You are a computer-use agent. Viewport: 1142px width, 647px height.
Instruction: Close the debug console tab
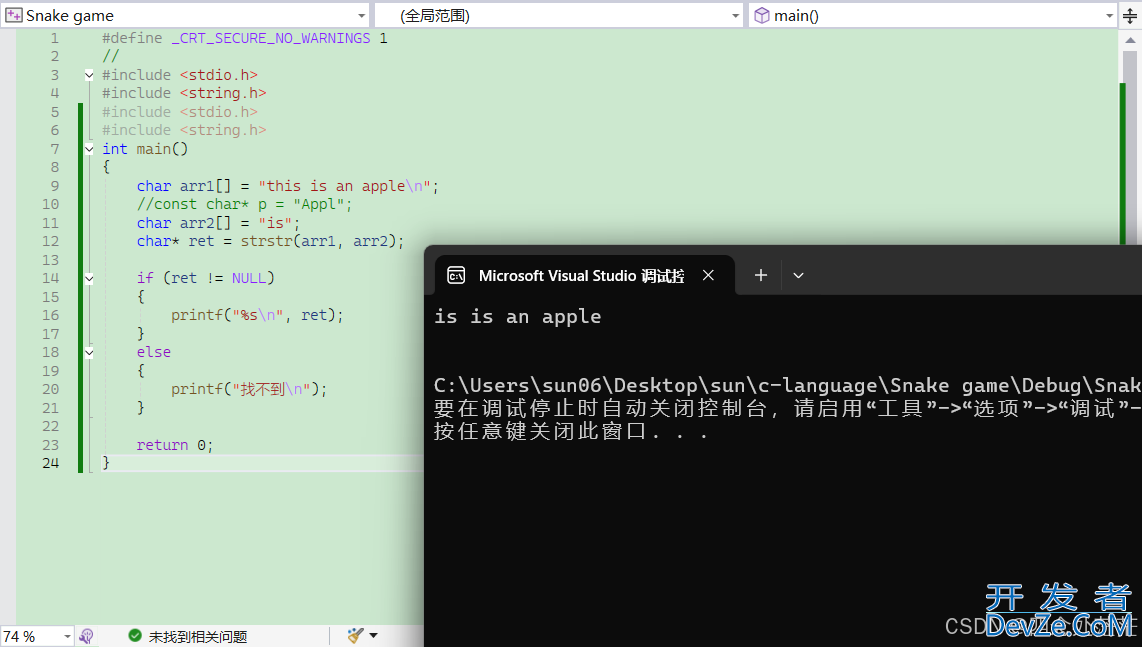tap(708, 275)
